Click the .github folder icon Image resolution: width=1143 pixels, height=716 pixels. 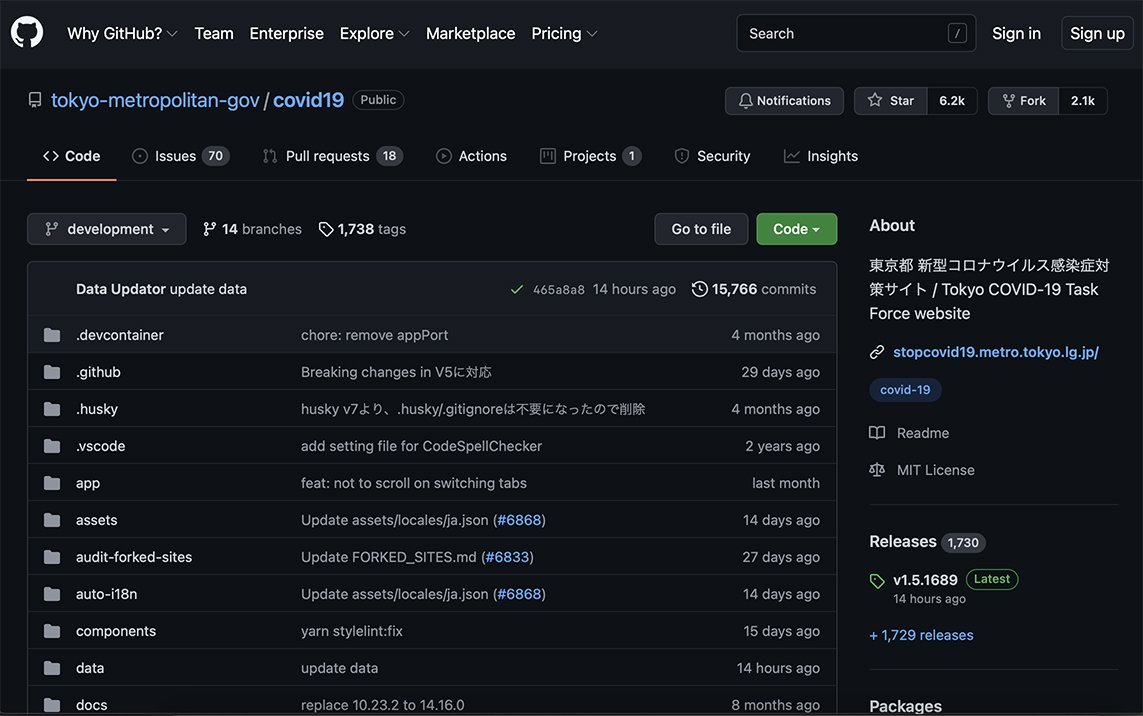coord(52,372)
